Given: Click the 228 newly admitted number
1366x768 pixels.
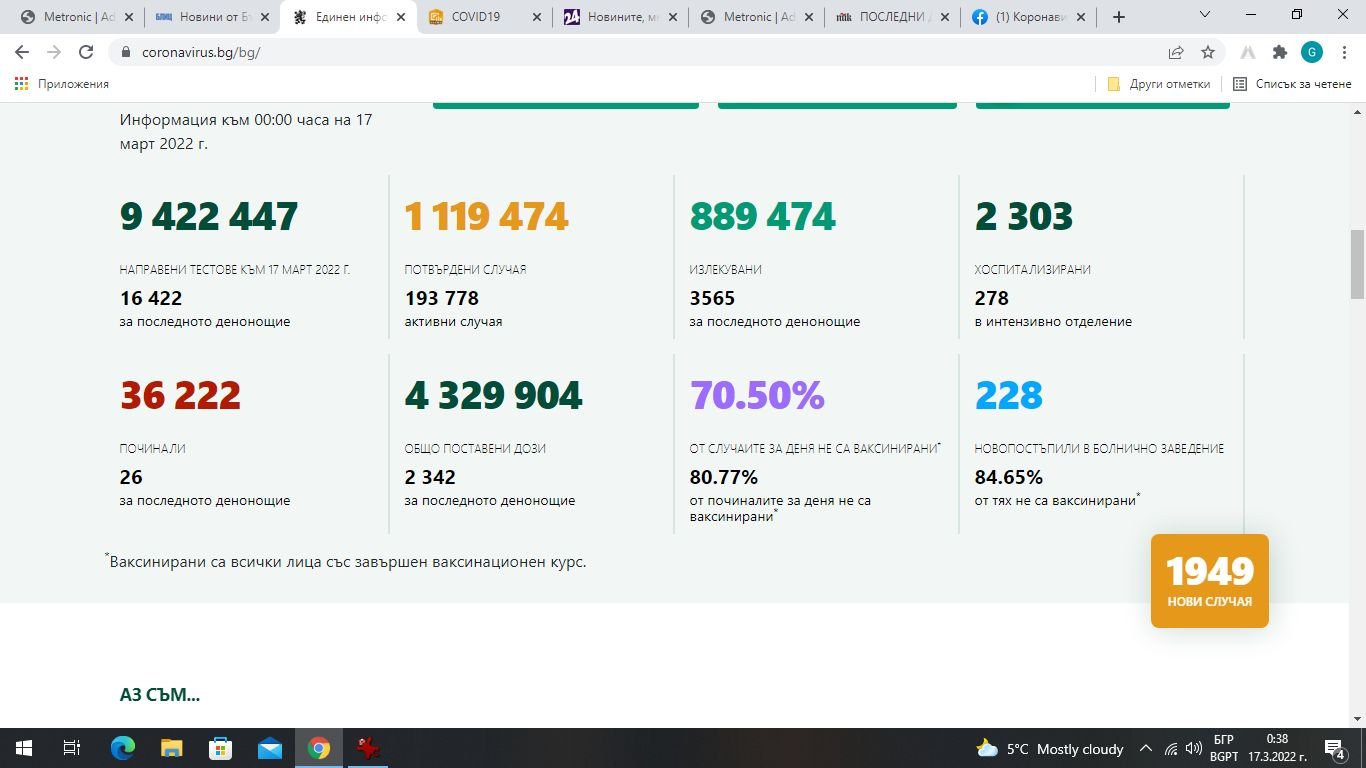Looking at the screenshot, I should point(1009,395).
